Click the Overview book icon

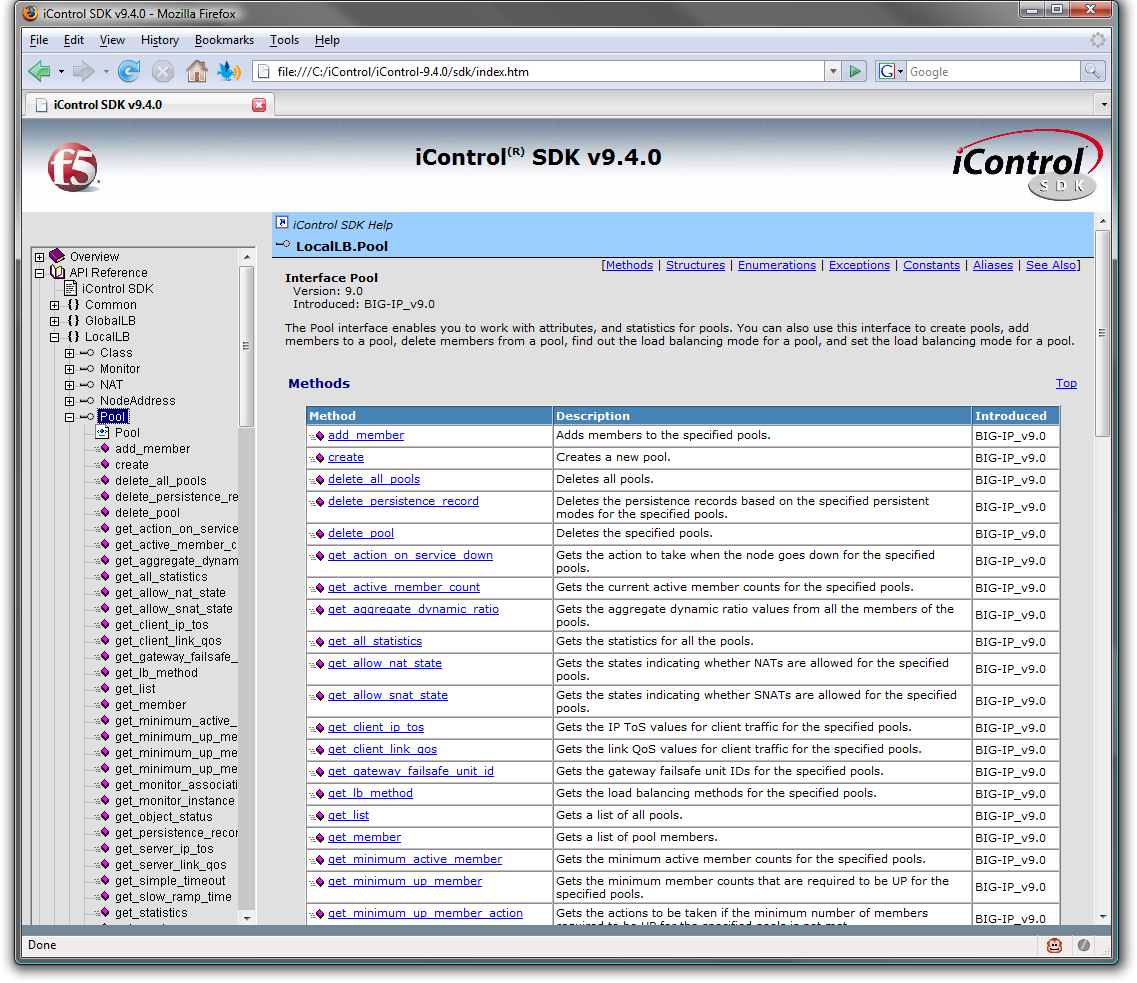point(57,256)
